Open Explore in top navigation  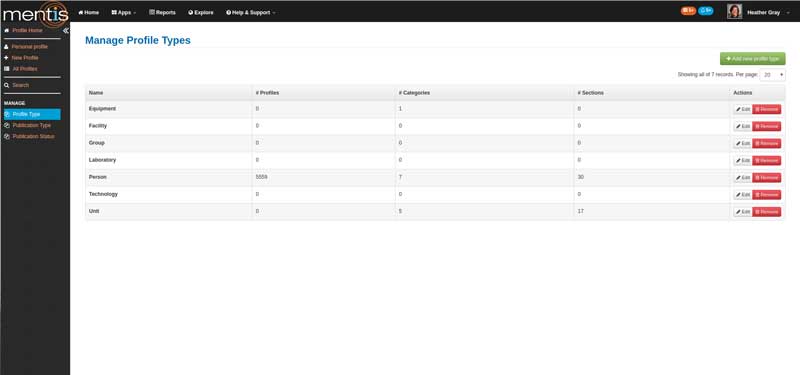point(201,12)
